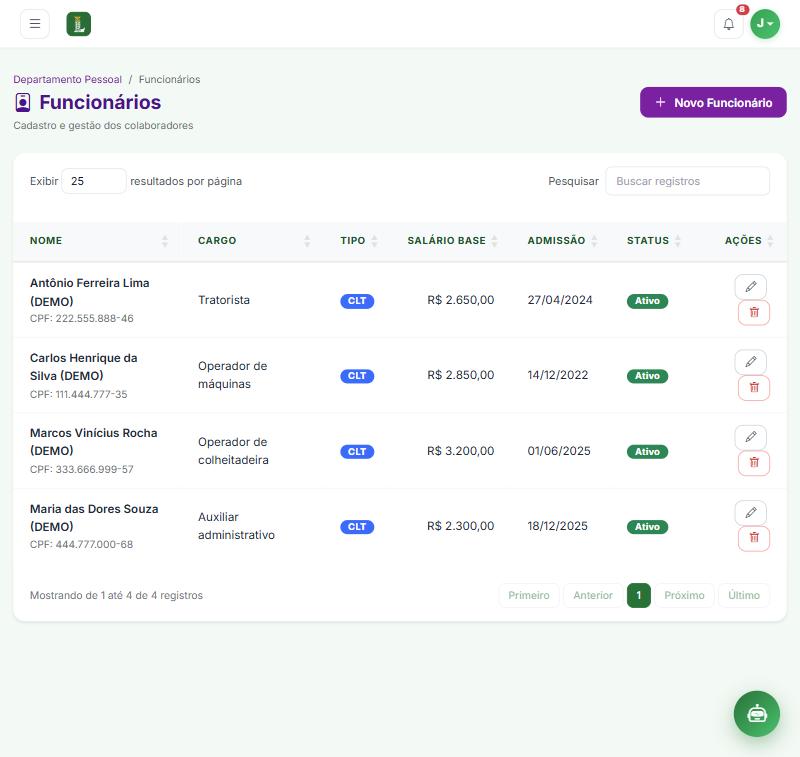Select page 1 in pagination
The image size is (800, 757).
[639, 595]
